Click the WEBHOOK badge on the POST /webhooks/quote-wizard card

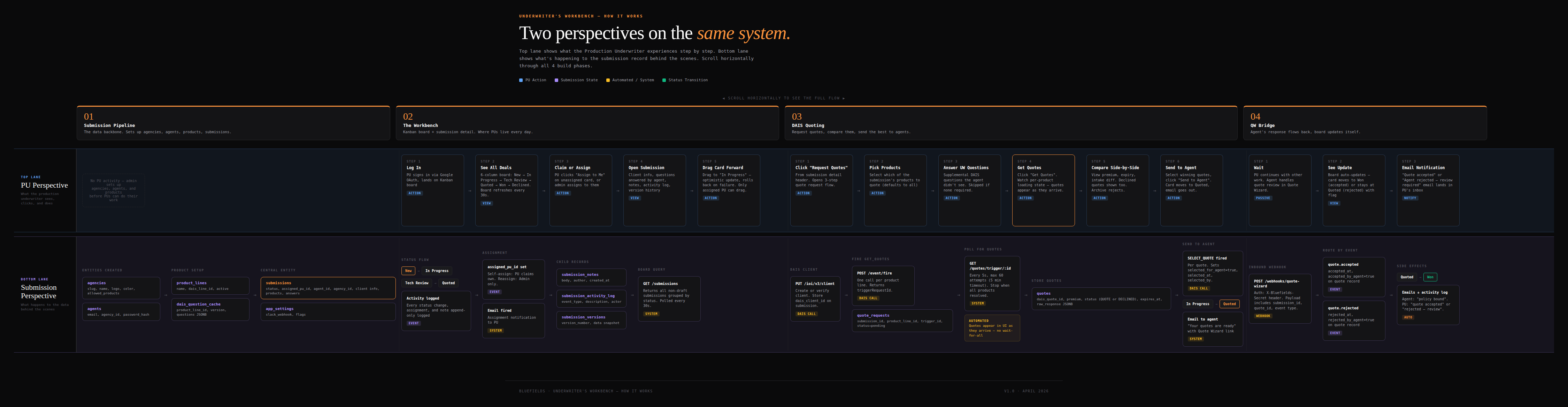pyautogui.click(x=1263, y=316)
